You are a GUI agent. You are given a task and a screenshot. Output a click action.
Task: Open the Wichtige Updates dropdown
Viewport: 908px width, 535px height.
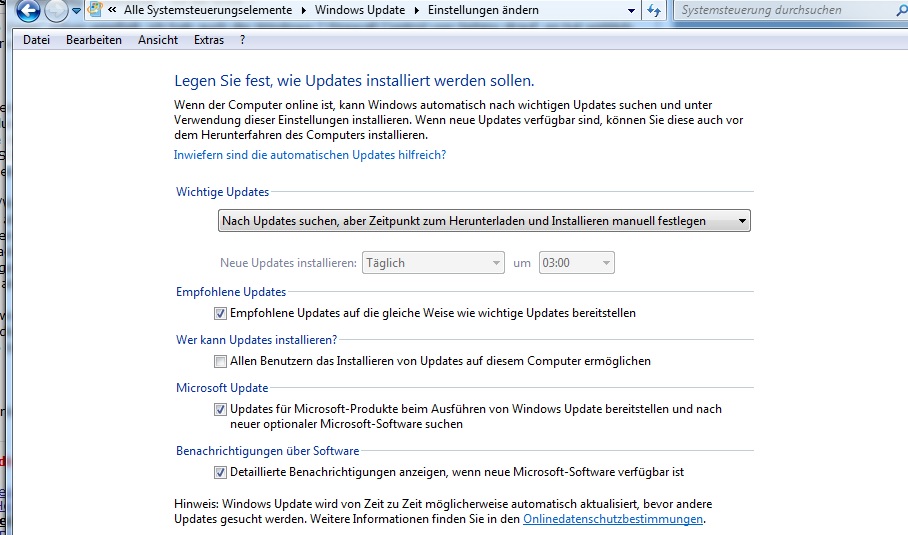tap(484, 221)
